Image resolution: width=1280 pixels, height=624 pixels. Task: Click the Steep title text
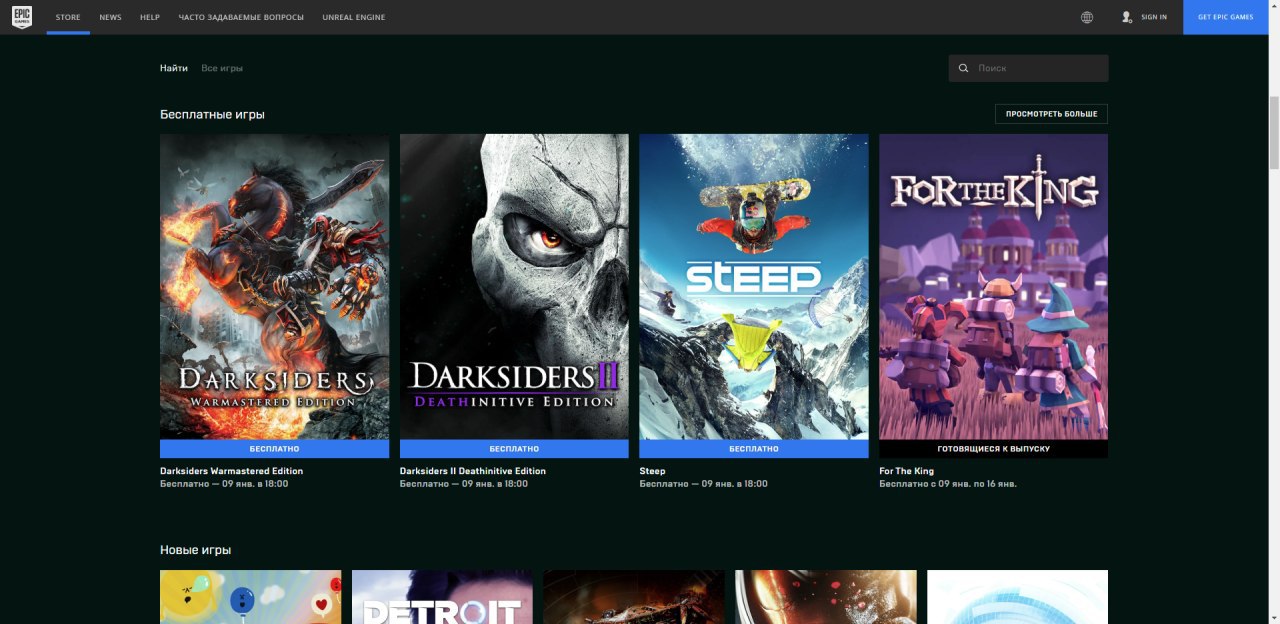coord(652,471)
